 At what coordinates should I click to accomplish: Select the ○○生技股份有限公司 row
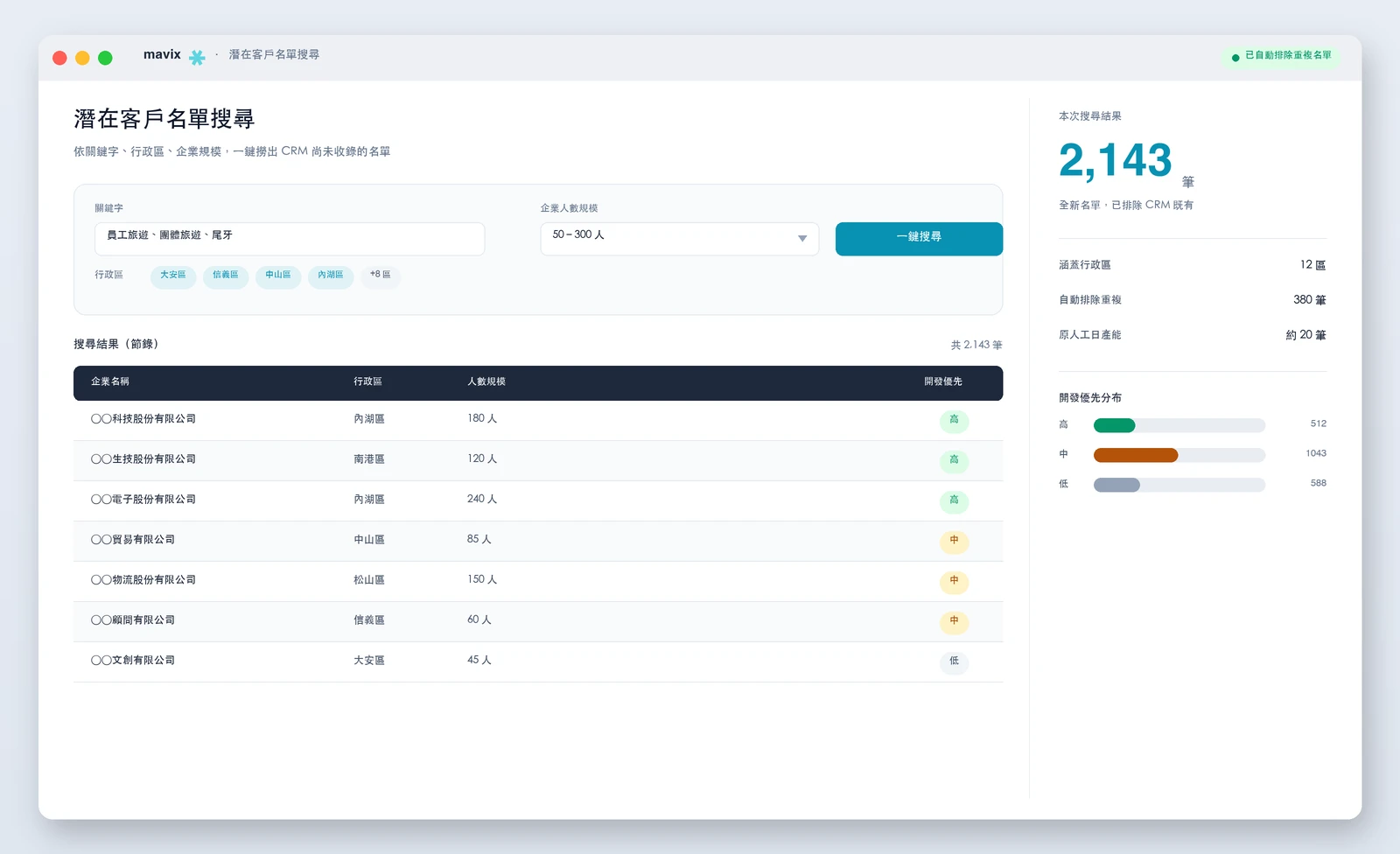(x=538, y=460)
